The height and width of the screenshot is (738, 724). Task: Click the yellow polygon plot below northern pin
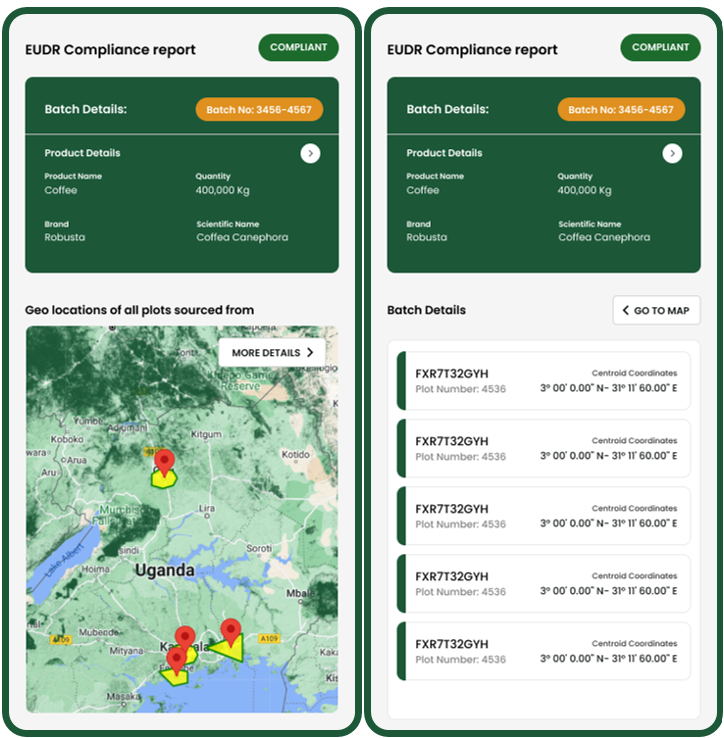164,480
